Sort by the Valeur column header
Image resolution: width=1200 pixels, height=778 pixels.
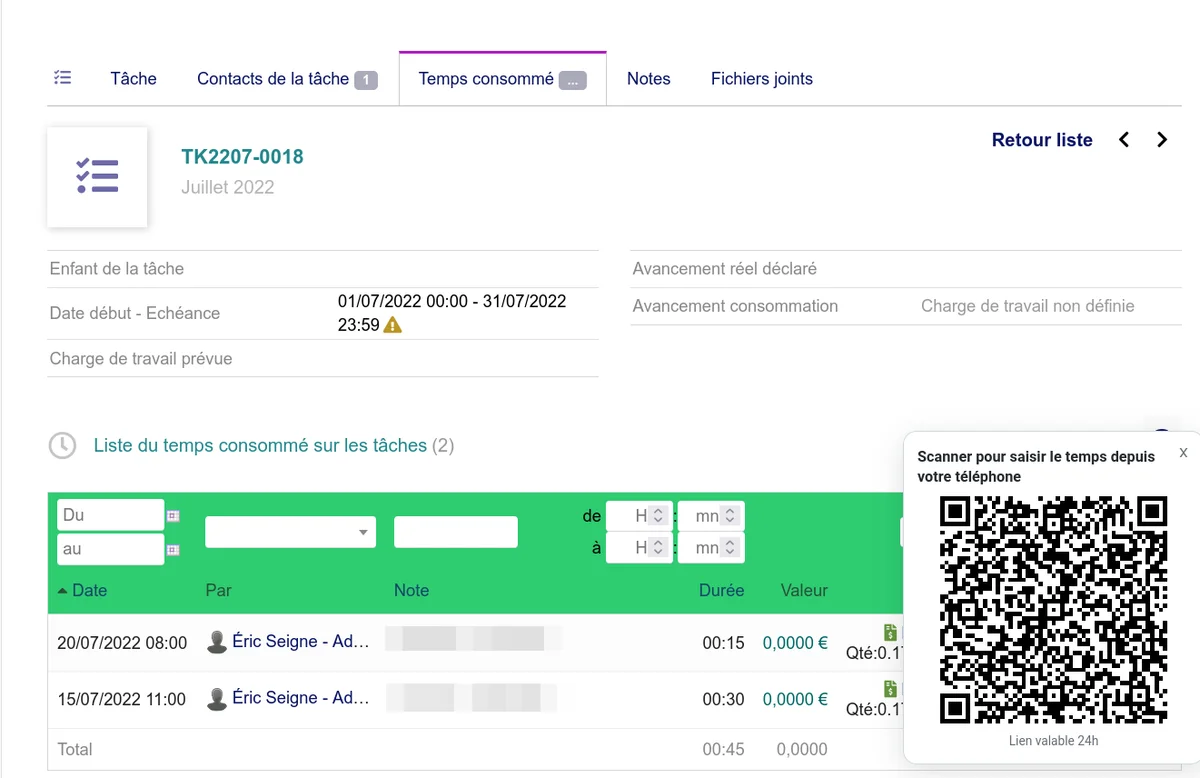point(804,591)
